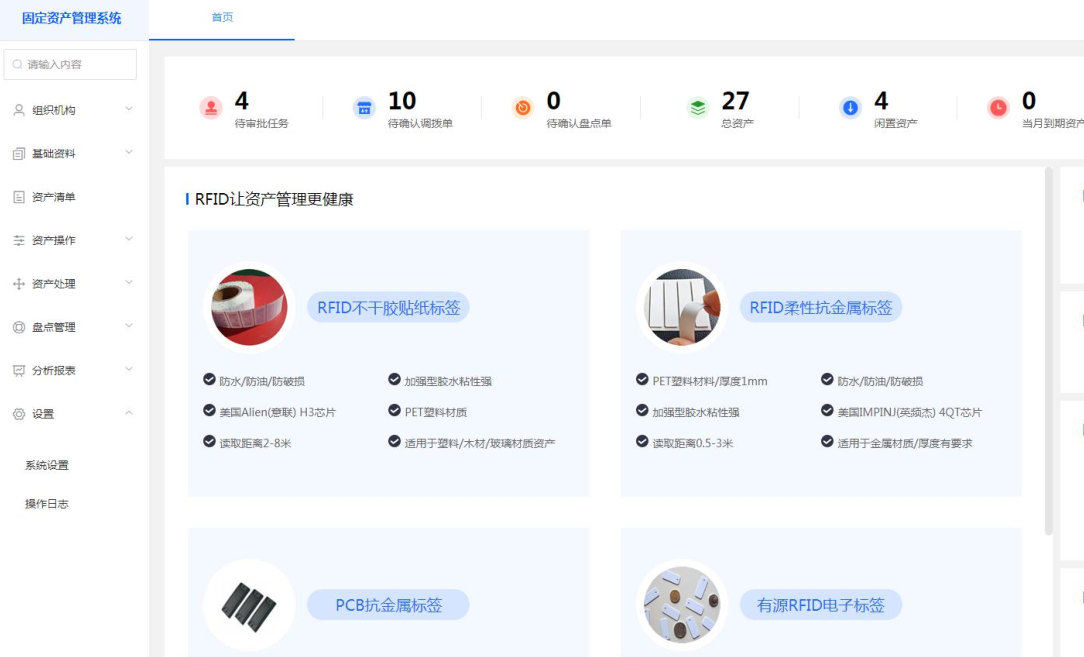Image resolution: width=1084 pixels, height=657 pixels.
Task: Click the orange 待确认盘点单 icon
Action: [x=523, y=108]
